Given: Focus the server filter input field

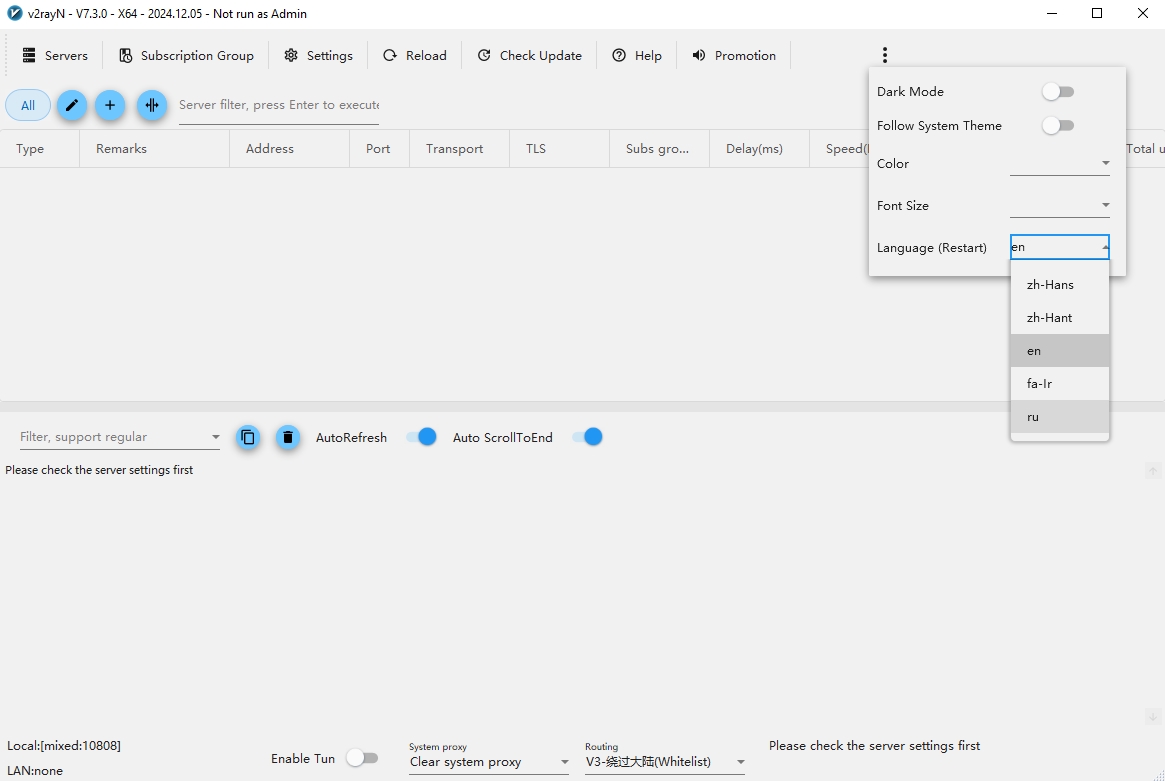Looking at the screenshot, I should click(279, 106).
